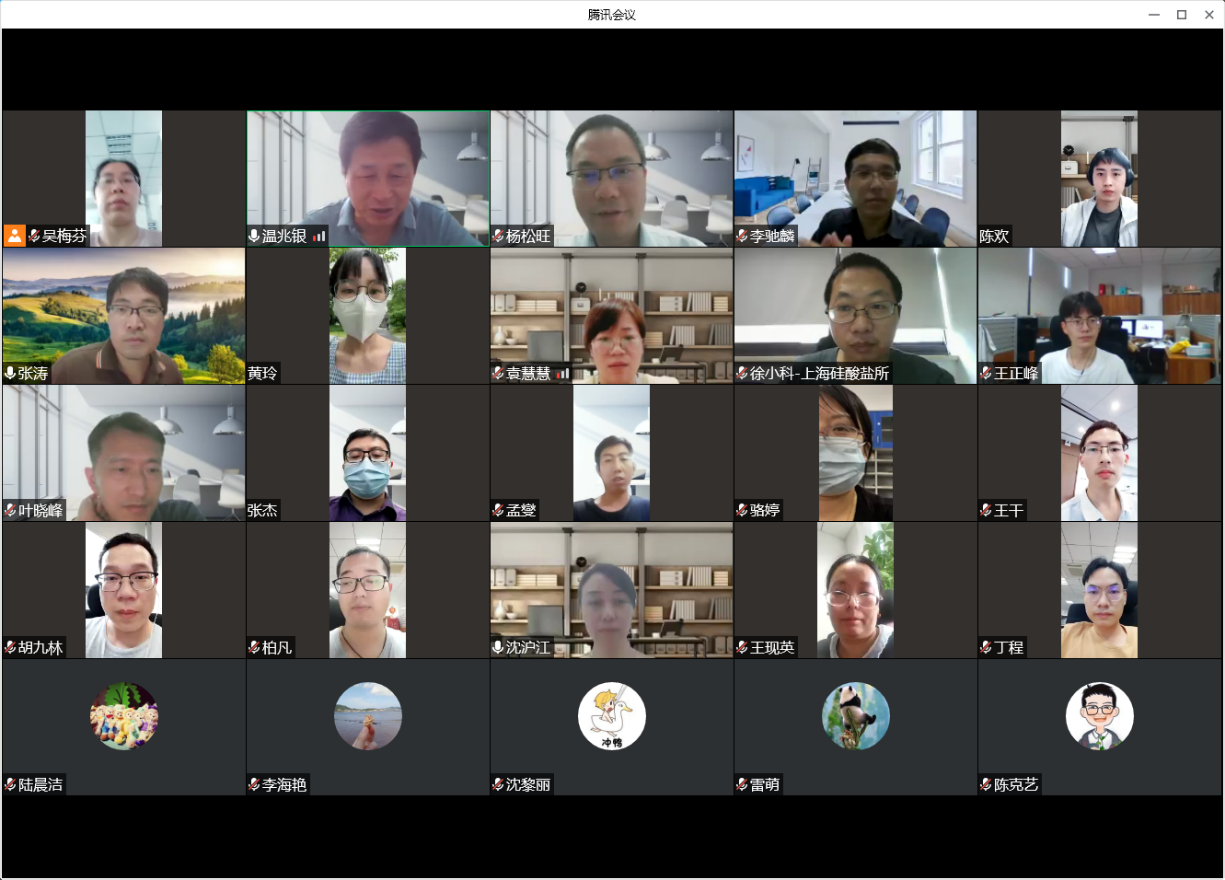Click the name label 陆晨洁
1225x880 pixels.
click(x=40, y=785)
